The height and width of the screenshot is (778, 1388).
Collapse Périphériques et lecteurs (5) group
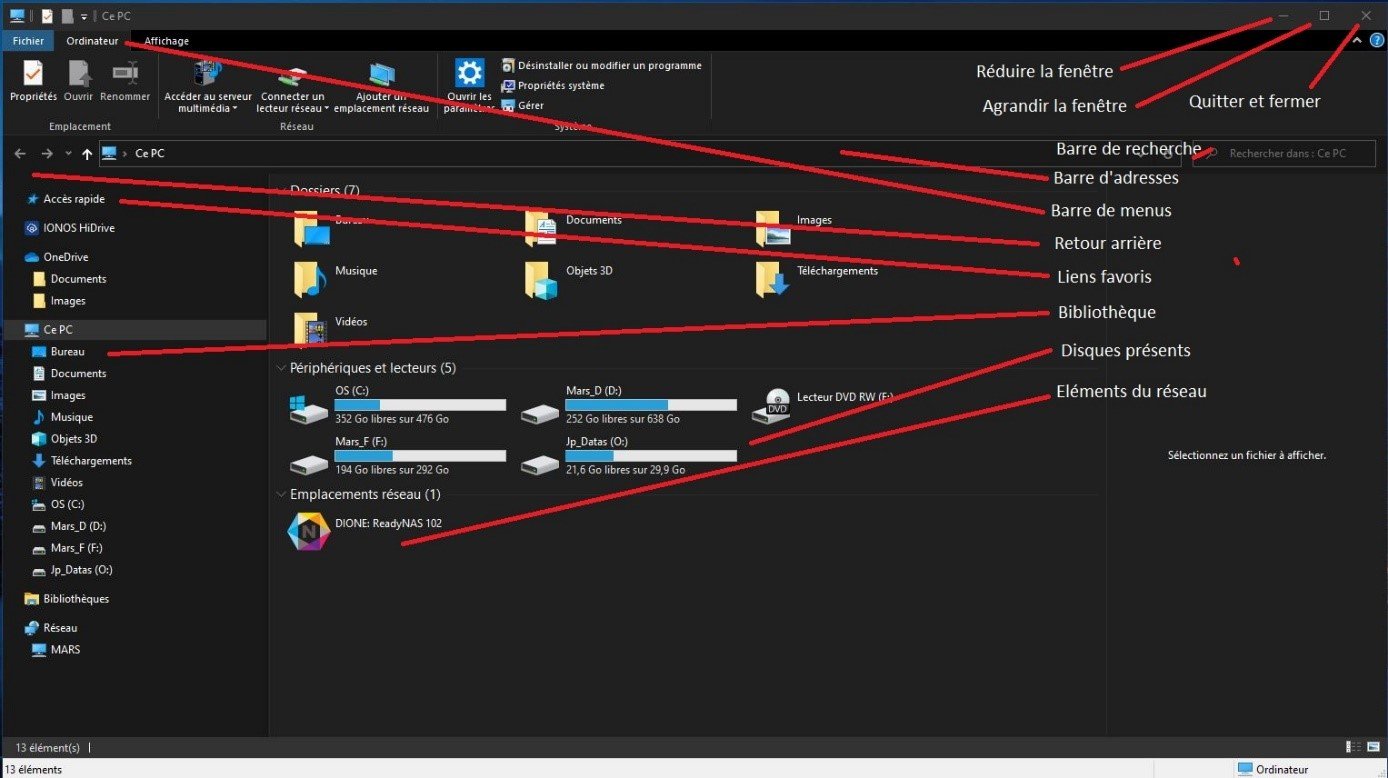281,368
